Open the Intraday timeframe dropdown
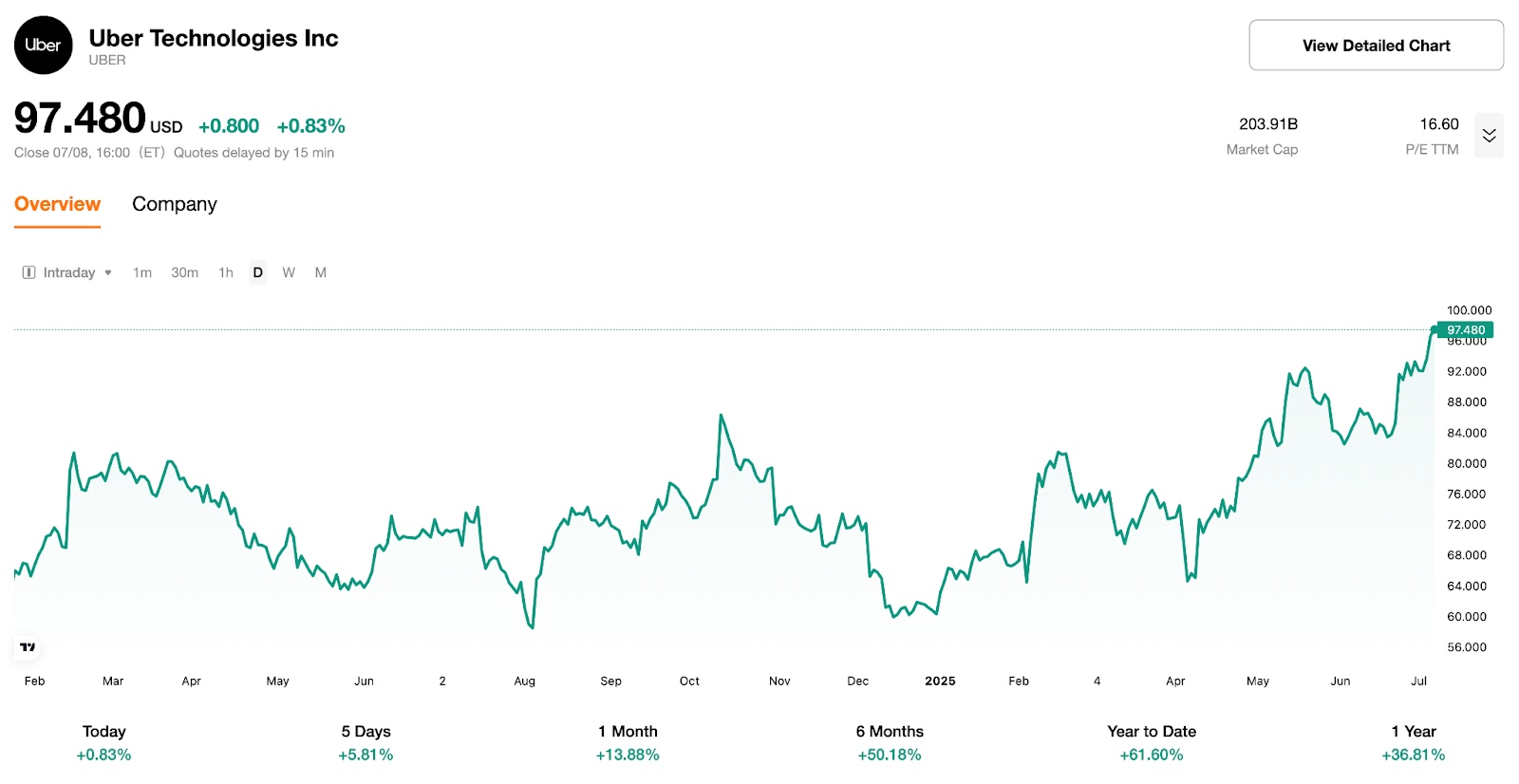This screenshot has height=784, width=1519. click(76, 272)
